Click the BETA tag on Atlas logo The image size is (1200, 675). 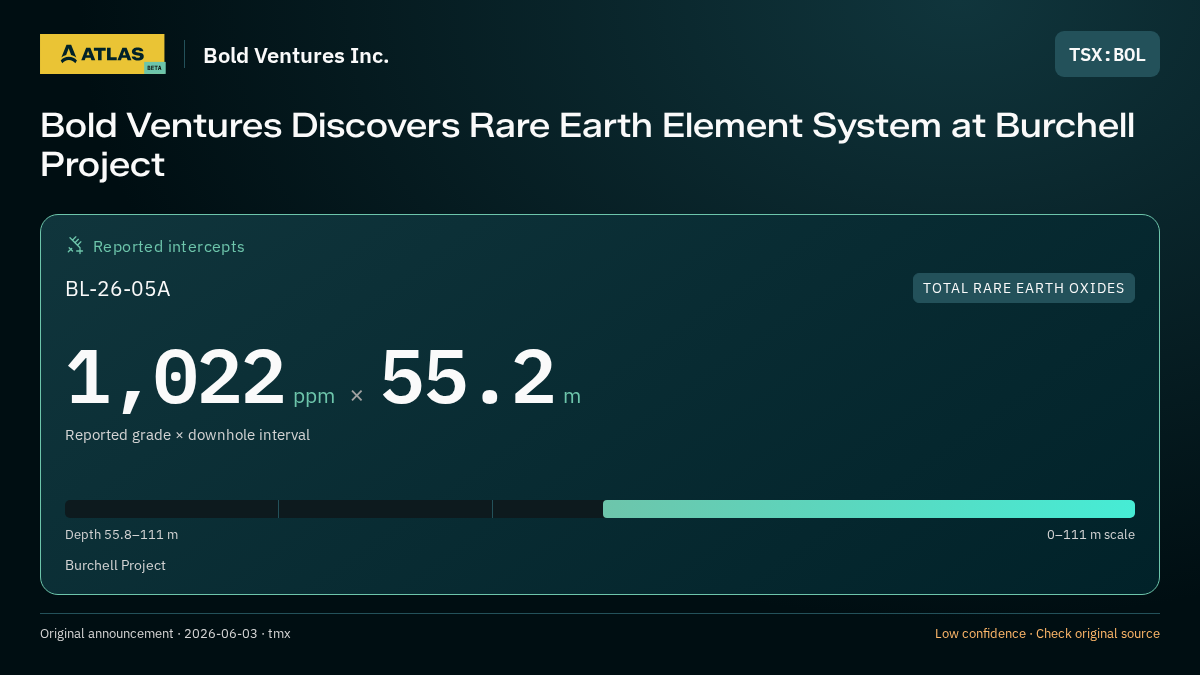coord(154,68)
